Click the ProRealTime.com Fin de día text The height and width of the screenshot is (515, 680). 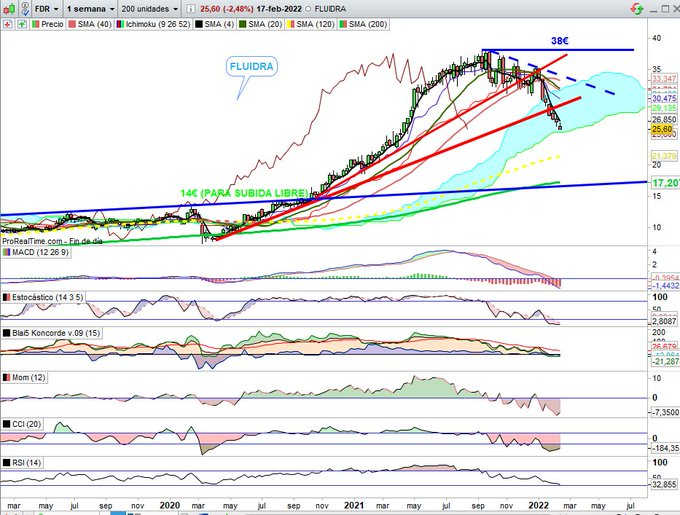click(52, 241)
